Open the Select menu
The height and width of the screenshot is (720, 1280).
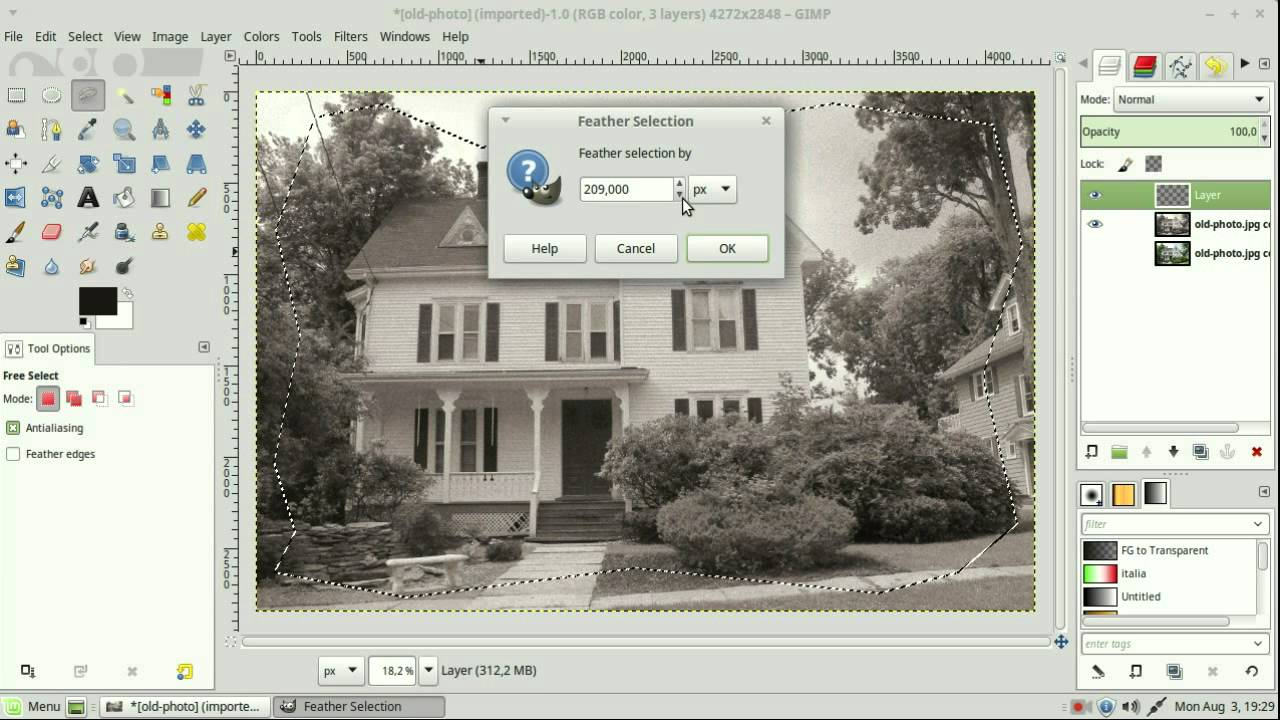tap(85, 36)
